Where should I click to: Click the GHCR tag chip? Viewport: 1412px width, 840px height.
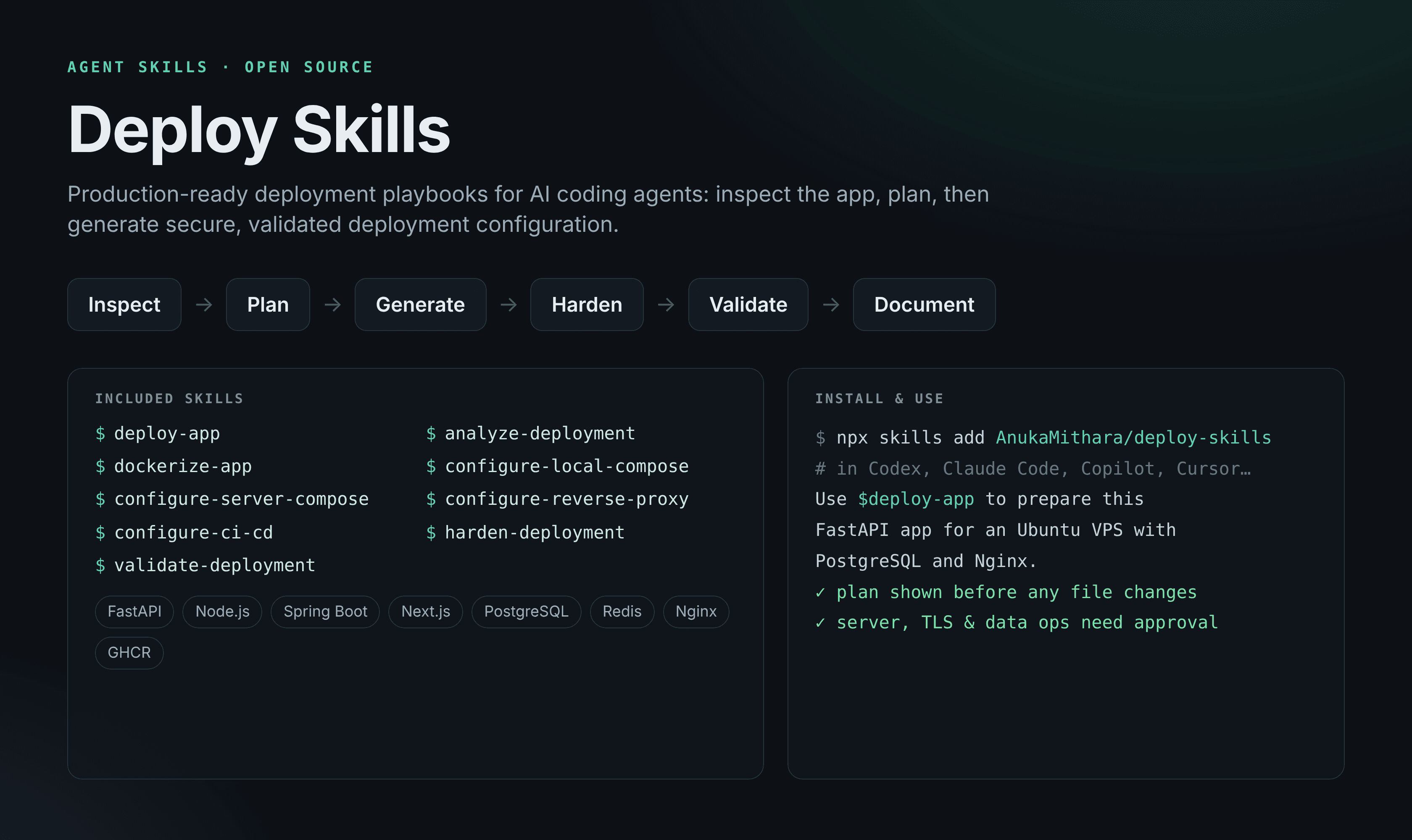(129, 653)
